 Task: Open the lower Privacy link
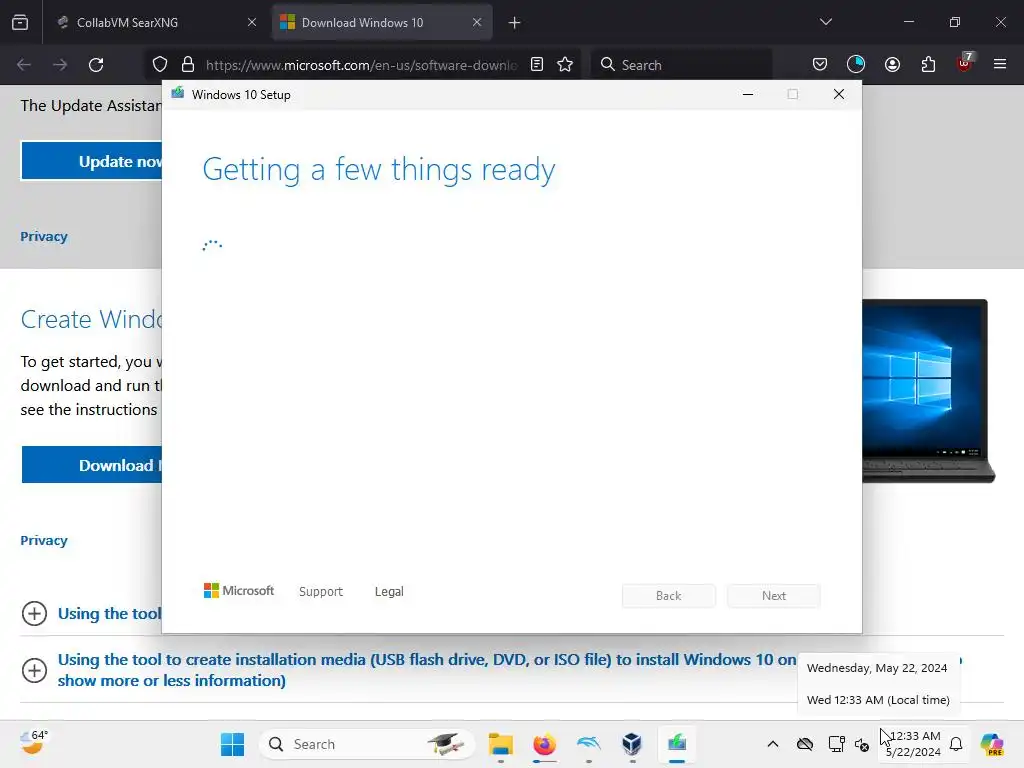click(44, 540)
